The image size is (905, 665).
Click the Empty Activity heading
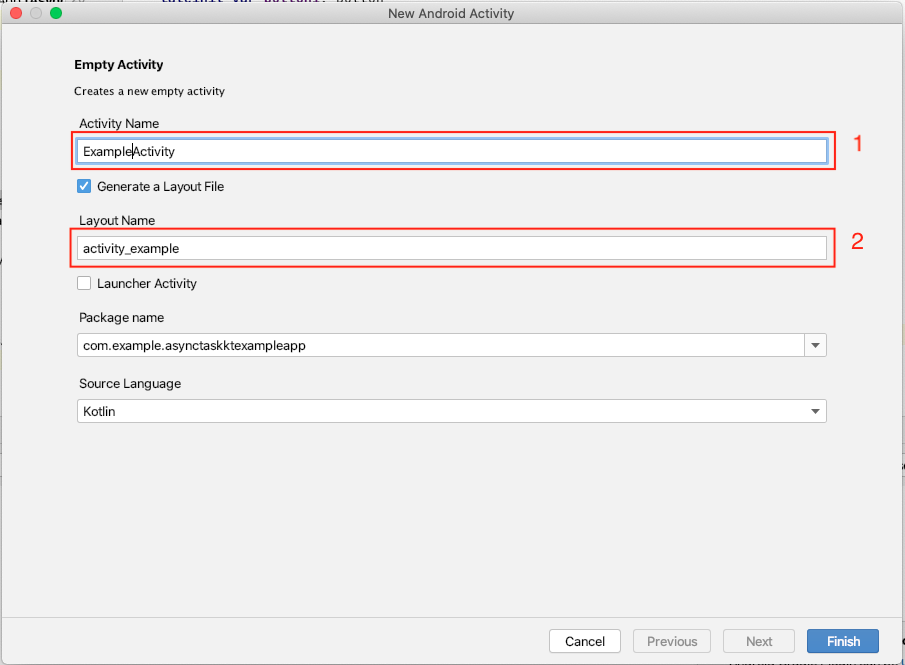tap(118, 64)
